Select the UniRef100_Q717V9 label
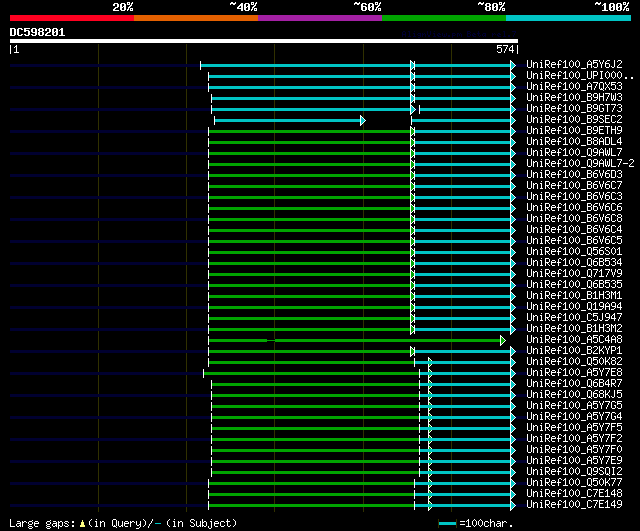 click(574, 274)
